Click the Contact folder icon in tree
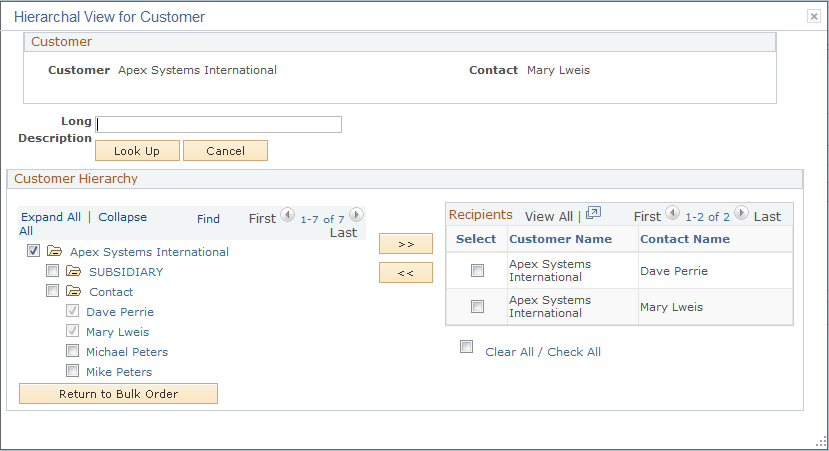This screenshot has width=829, height=451. coord(73,292)
